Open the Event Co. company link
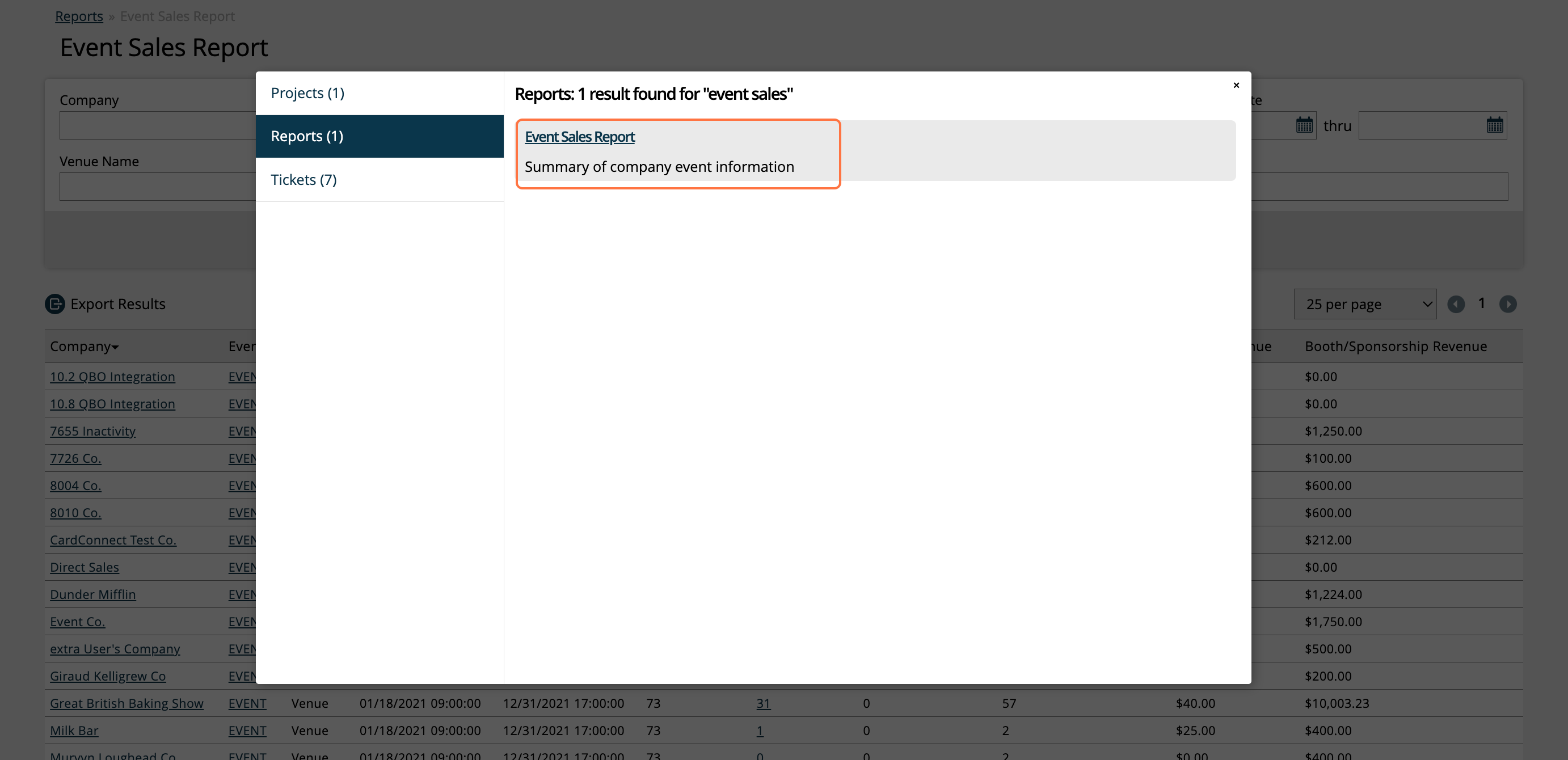 (77, 622)
